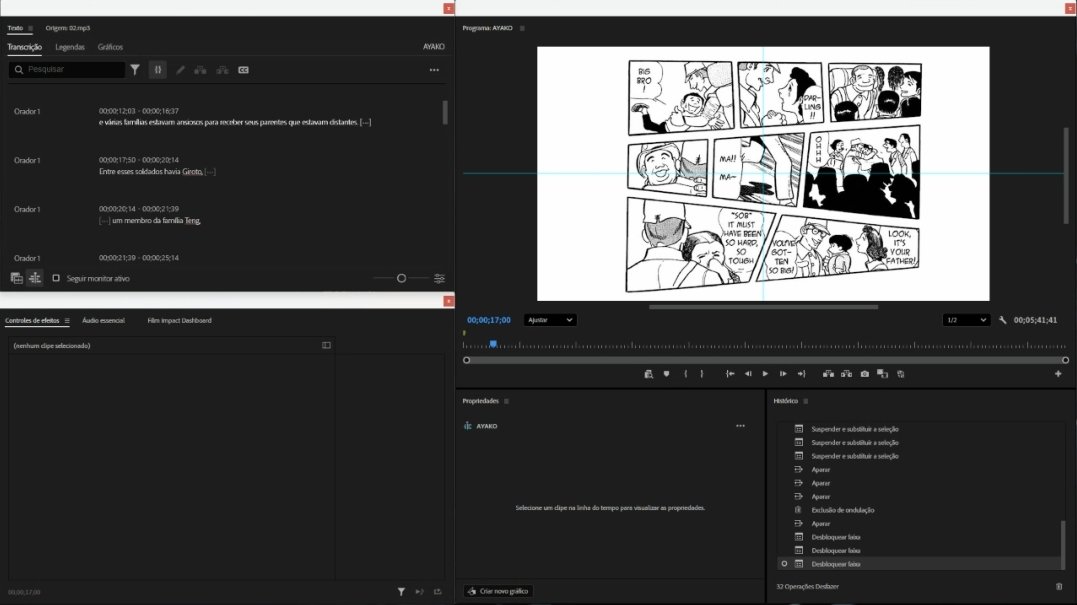Toggle the pauses display icon in transcript toolbar
Screen dimensions: 1077x605
click(x=158, y=69)
